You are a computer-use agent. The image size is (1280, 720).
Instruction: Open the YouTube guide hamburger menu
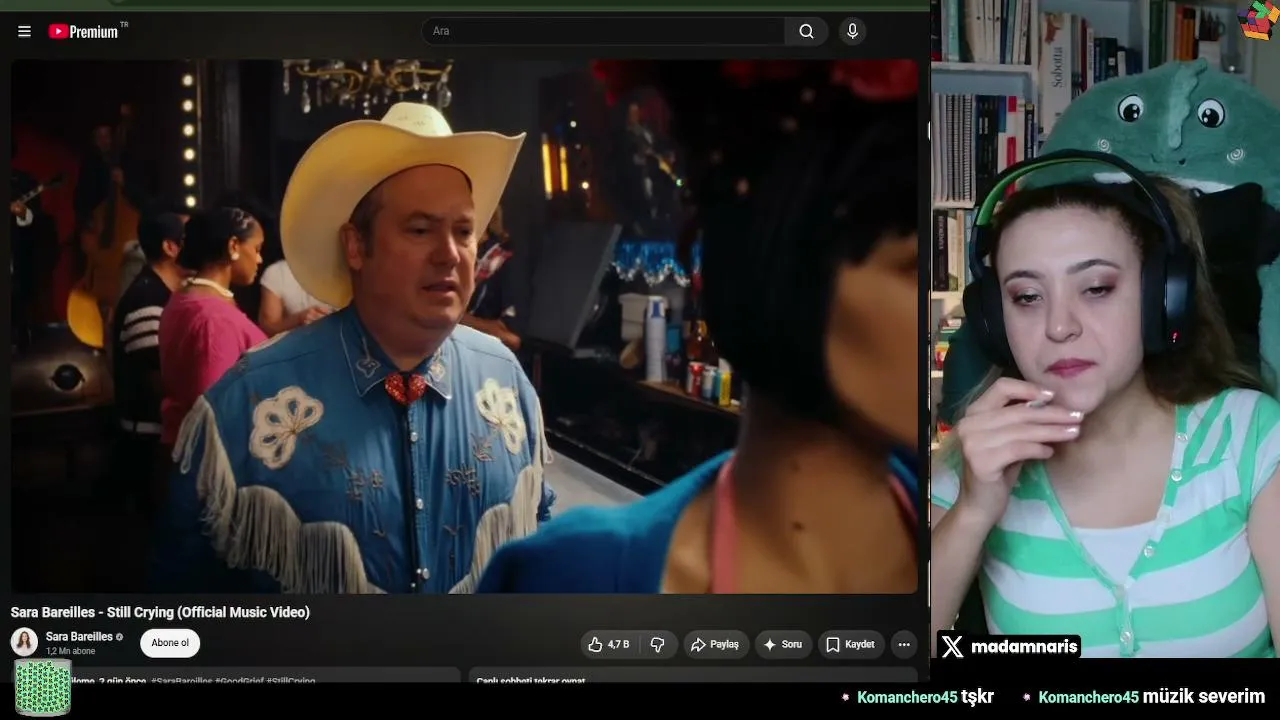pyautogui.click(x=24, y=31)
